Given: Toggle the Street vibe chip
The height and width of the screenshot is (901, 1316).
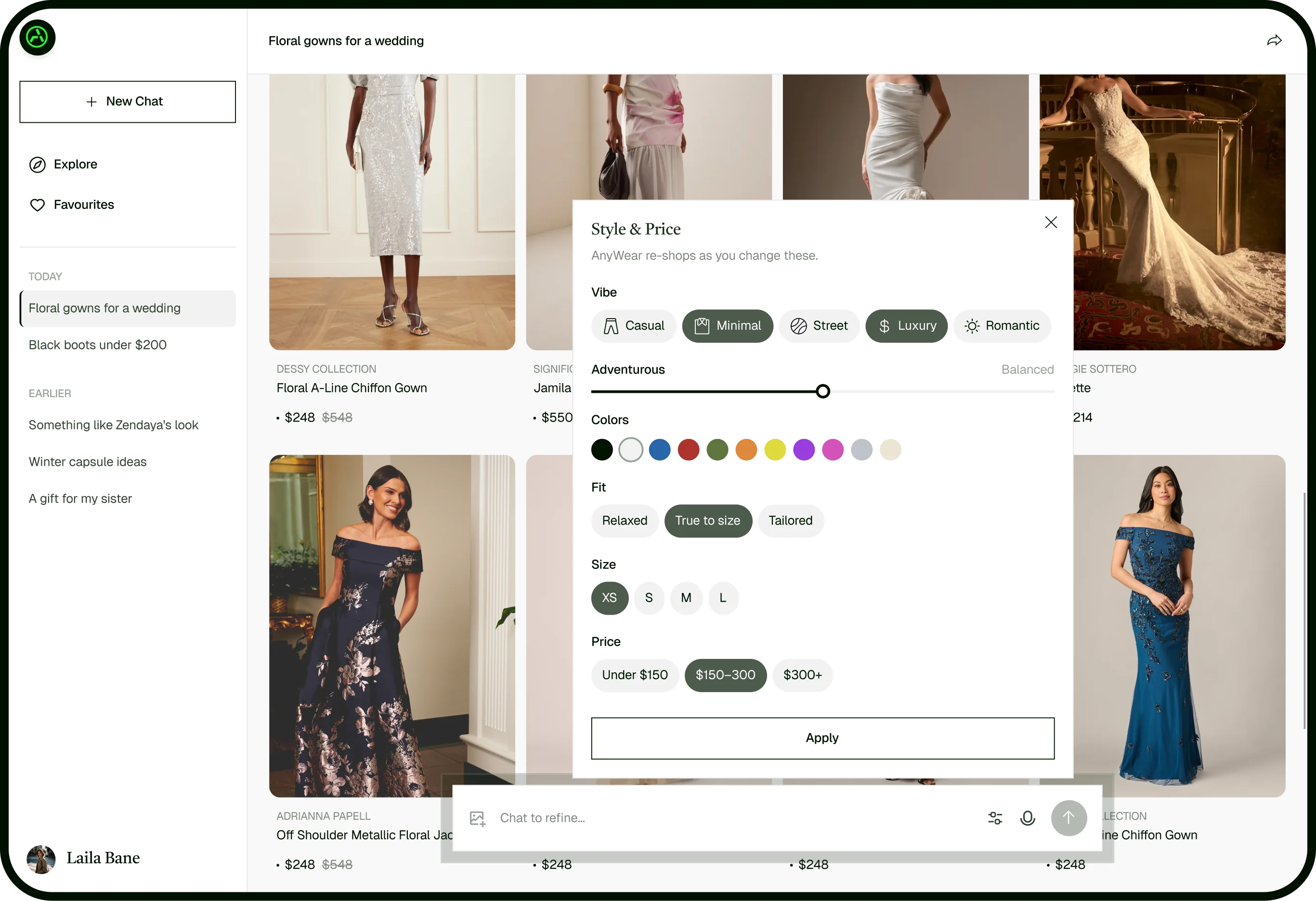Looking at the screenshot, I should coord(819,326).
